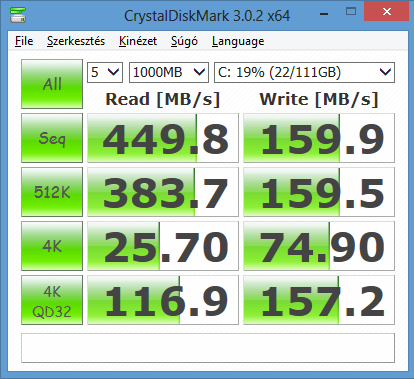Click the 4K read result 25.70
The height and width of the screenshot is (379, 414).
coord(163,246)
